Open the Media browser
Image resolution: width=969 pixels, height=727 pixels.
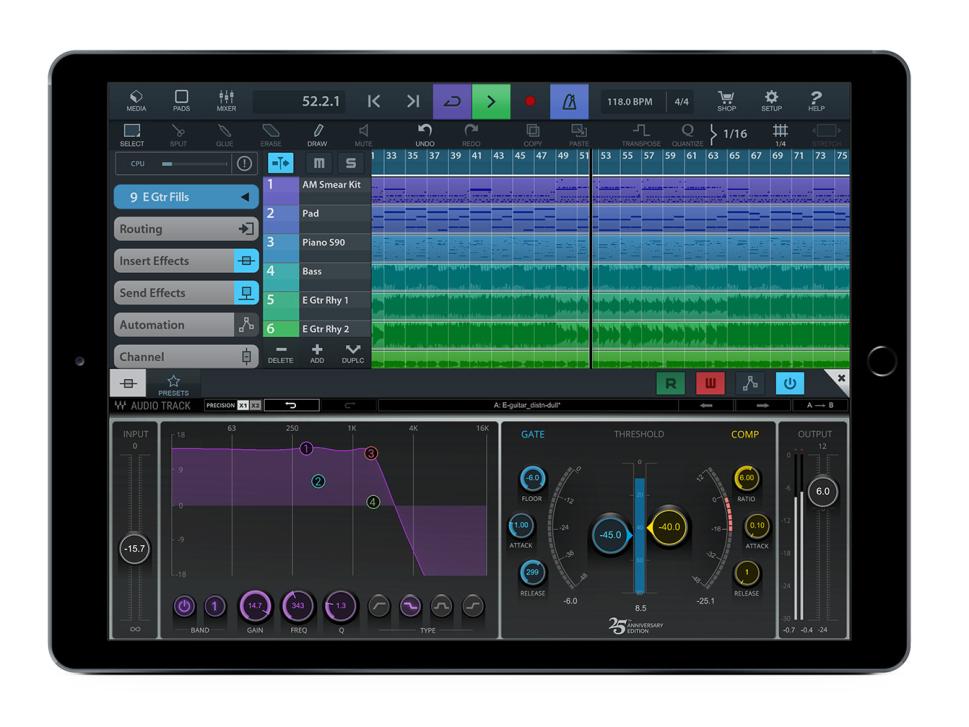[x=136, y=101]
